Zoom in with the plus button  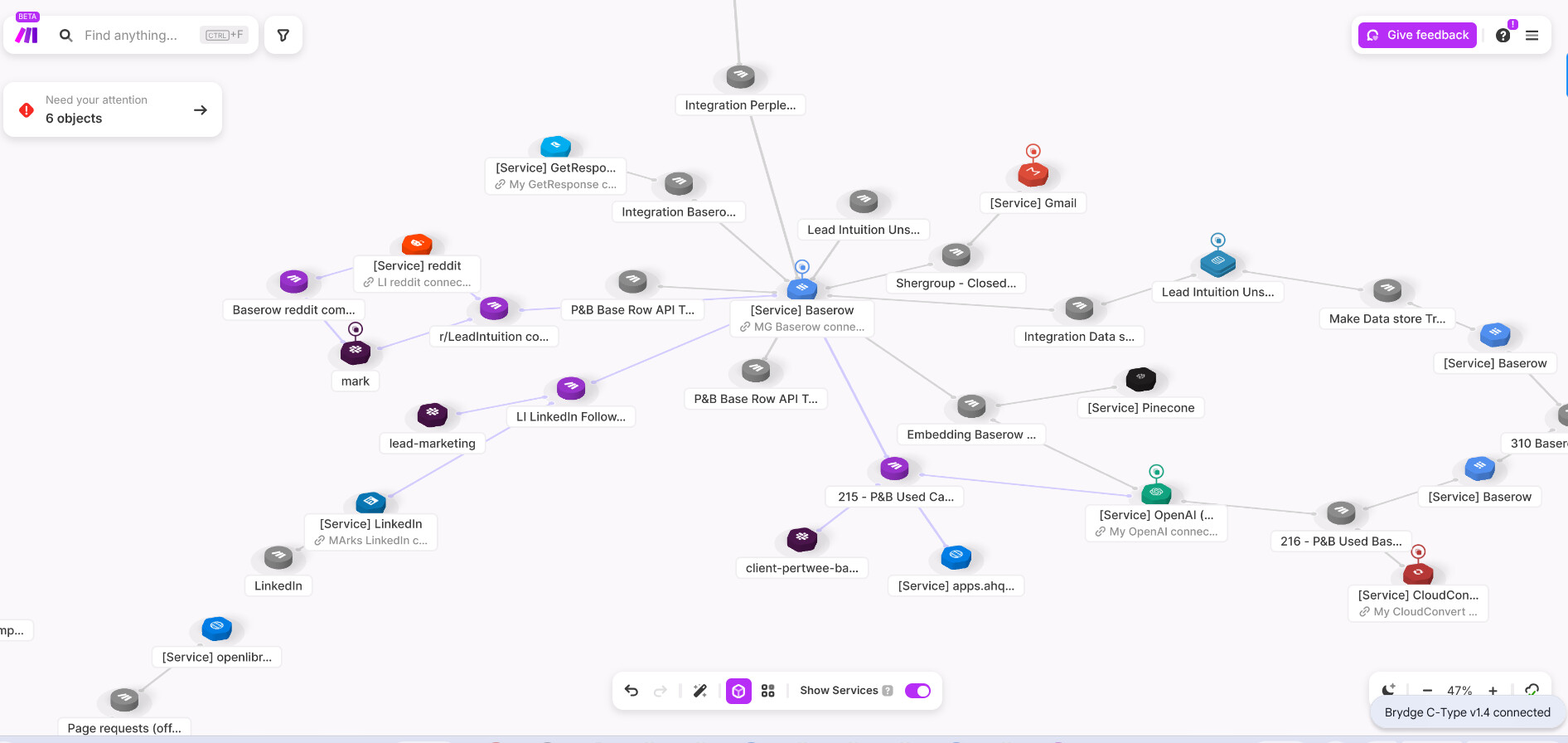tap(1493, 690)
